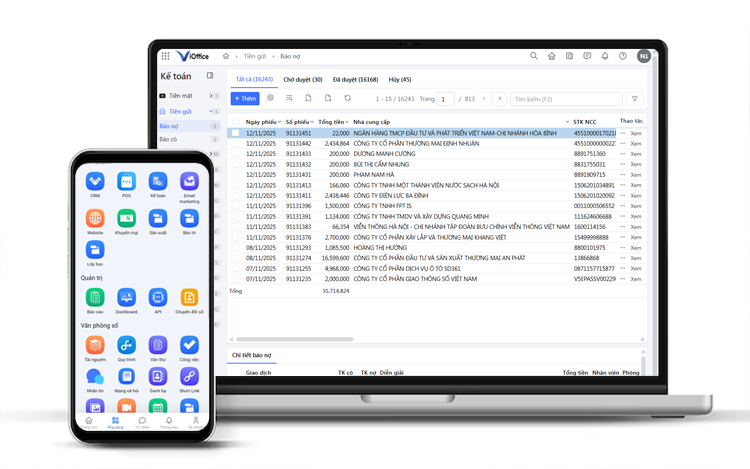Screen dimensions: 750x469
Task: Open the help question-mark icon
Action: (622, 56)
